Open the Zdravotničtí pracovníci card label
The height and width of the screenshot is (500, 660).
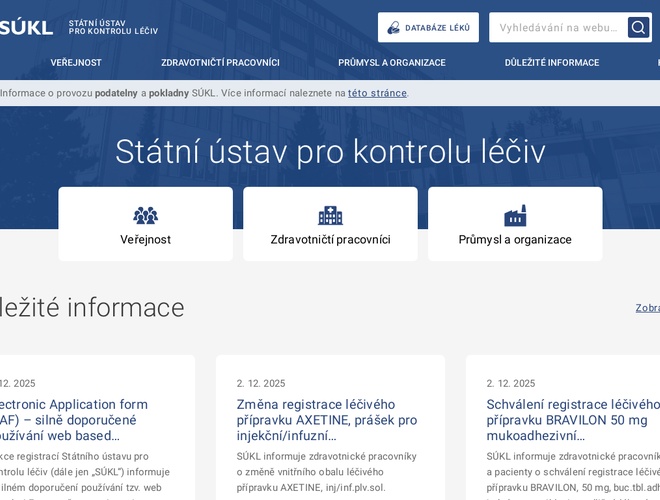point(330,240)
